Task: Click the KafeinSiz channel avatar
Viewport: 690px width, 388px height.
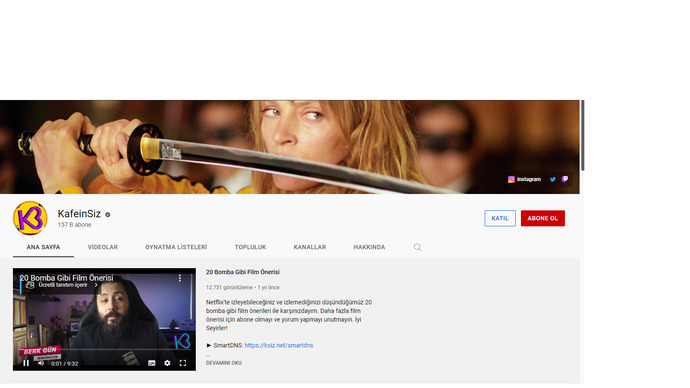Action: pyautogui.click(x=30, y=218)
